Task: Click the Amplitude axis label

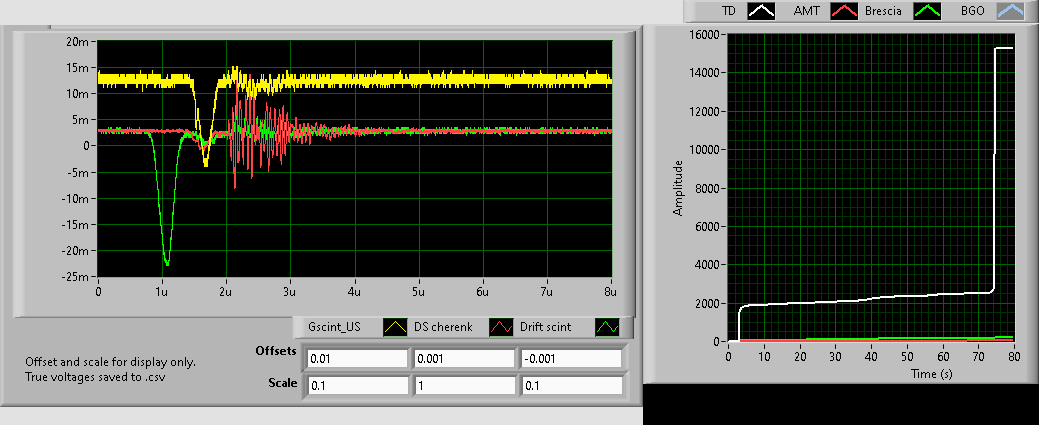Action: 679,187
